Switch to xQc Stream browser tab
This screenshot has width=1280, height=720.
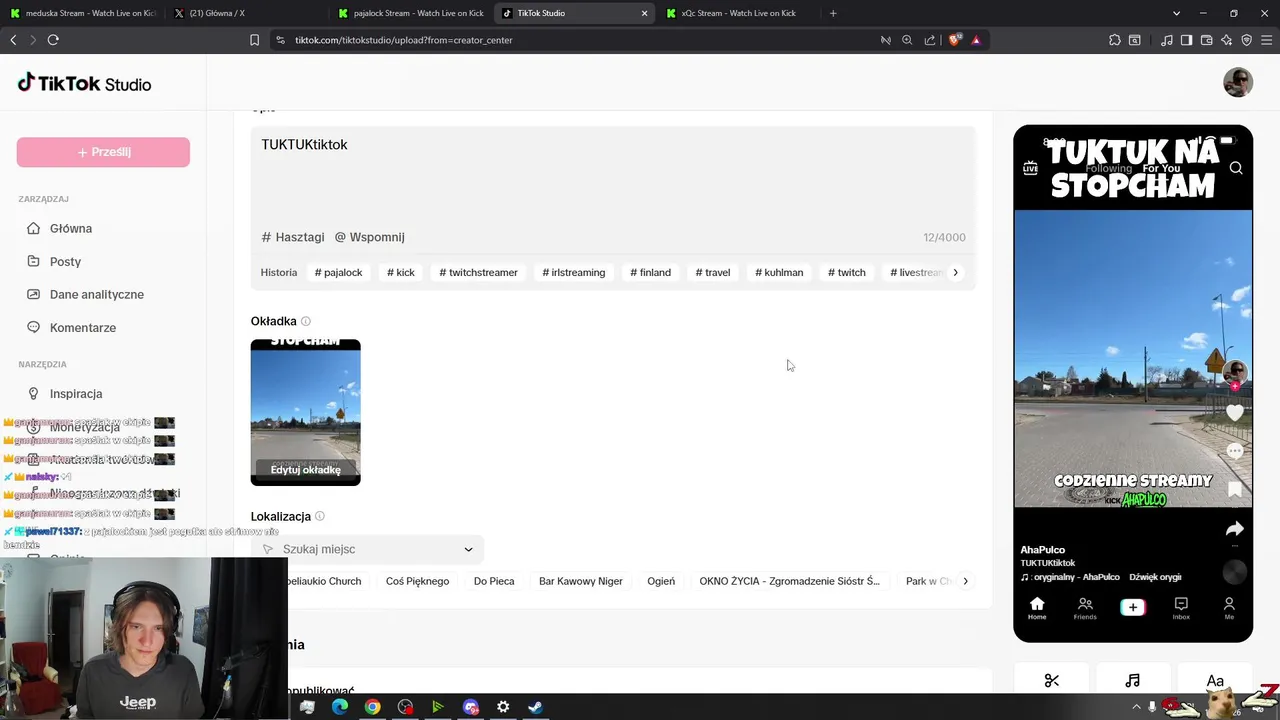point(740,13)
